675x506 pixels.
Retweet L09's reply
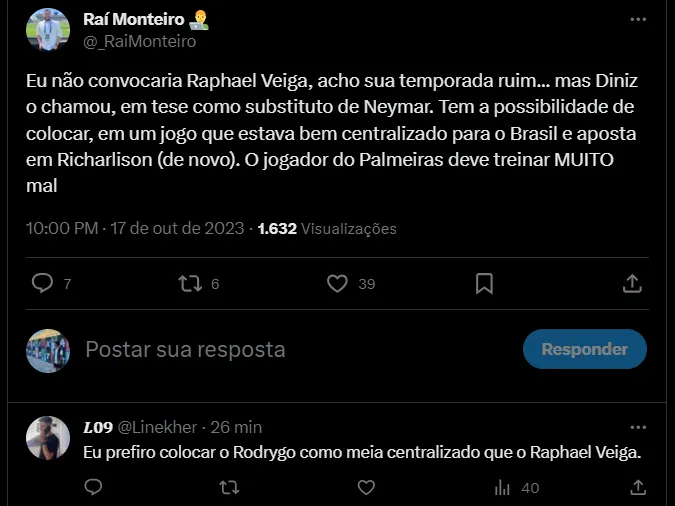(229, 488)
